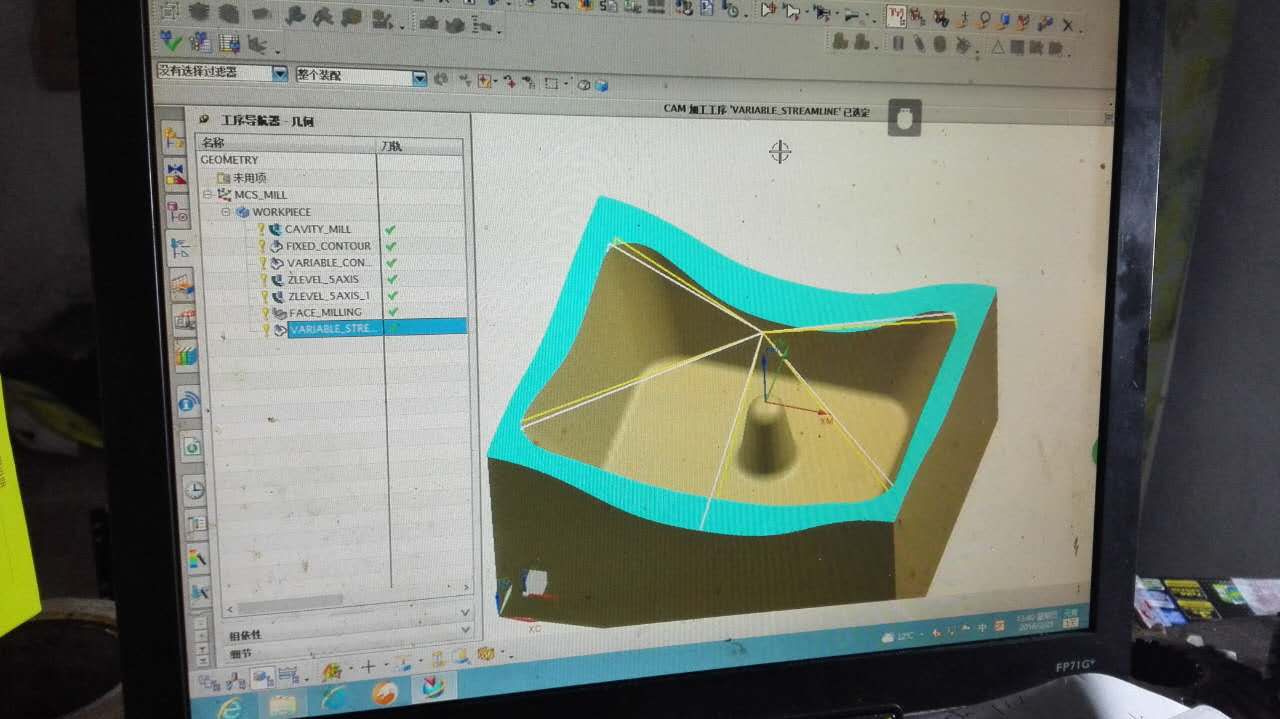Click the weather icon in the system tray
Screen dimensions: 1280x719
click(888, 637)
